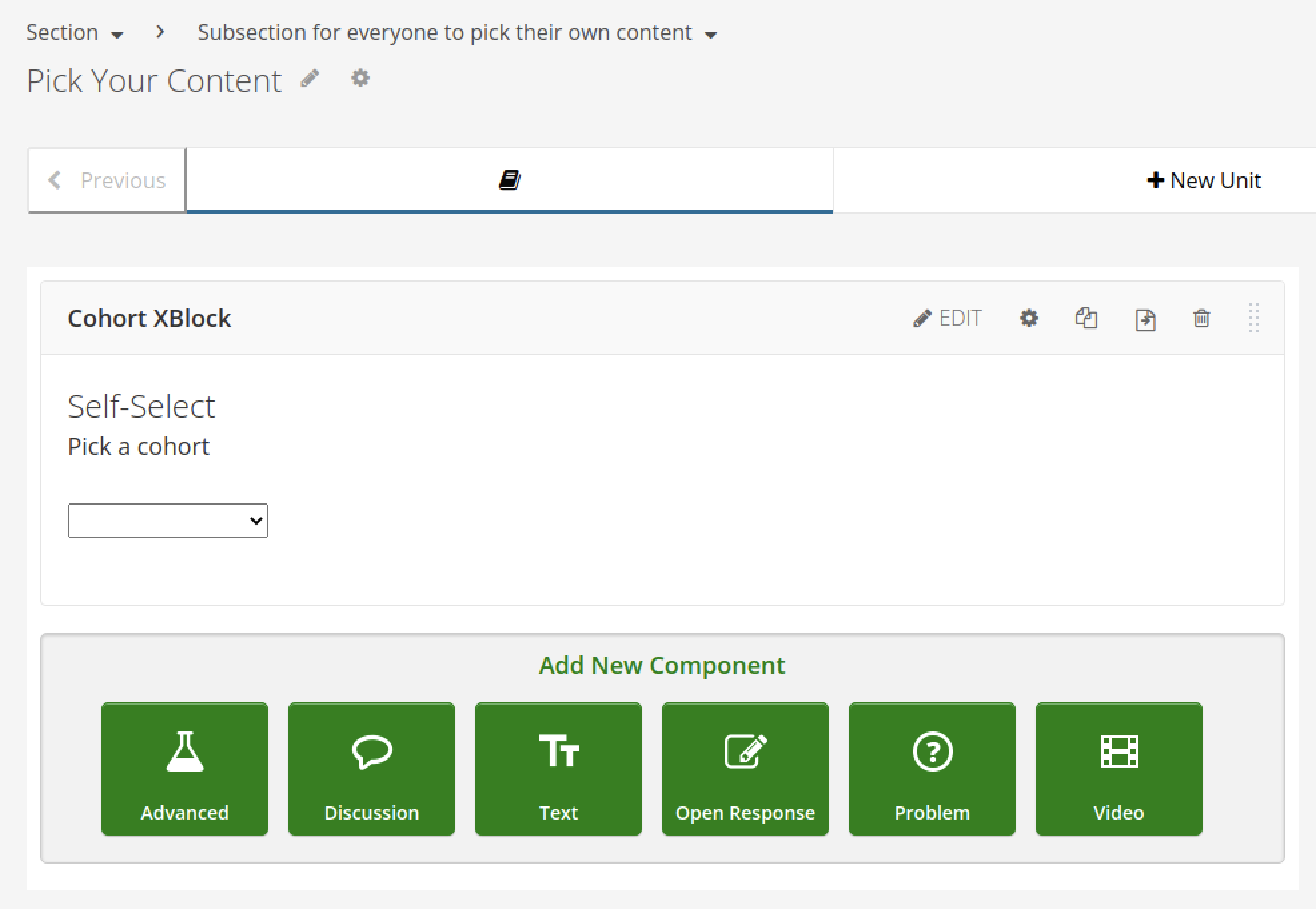Add a Discussion component
1316x909 pixels.
coord(372,769)
